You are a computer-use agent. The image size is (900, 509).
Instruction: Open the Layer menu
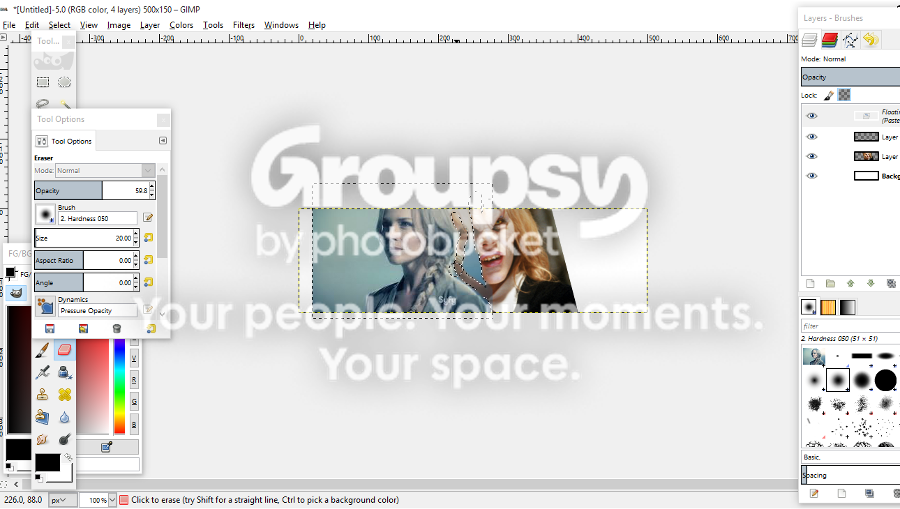(x=150, y=25)
